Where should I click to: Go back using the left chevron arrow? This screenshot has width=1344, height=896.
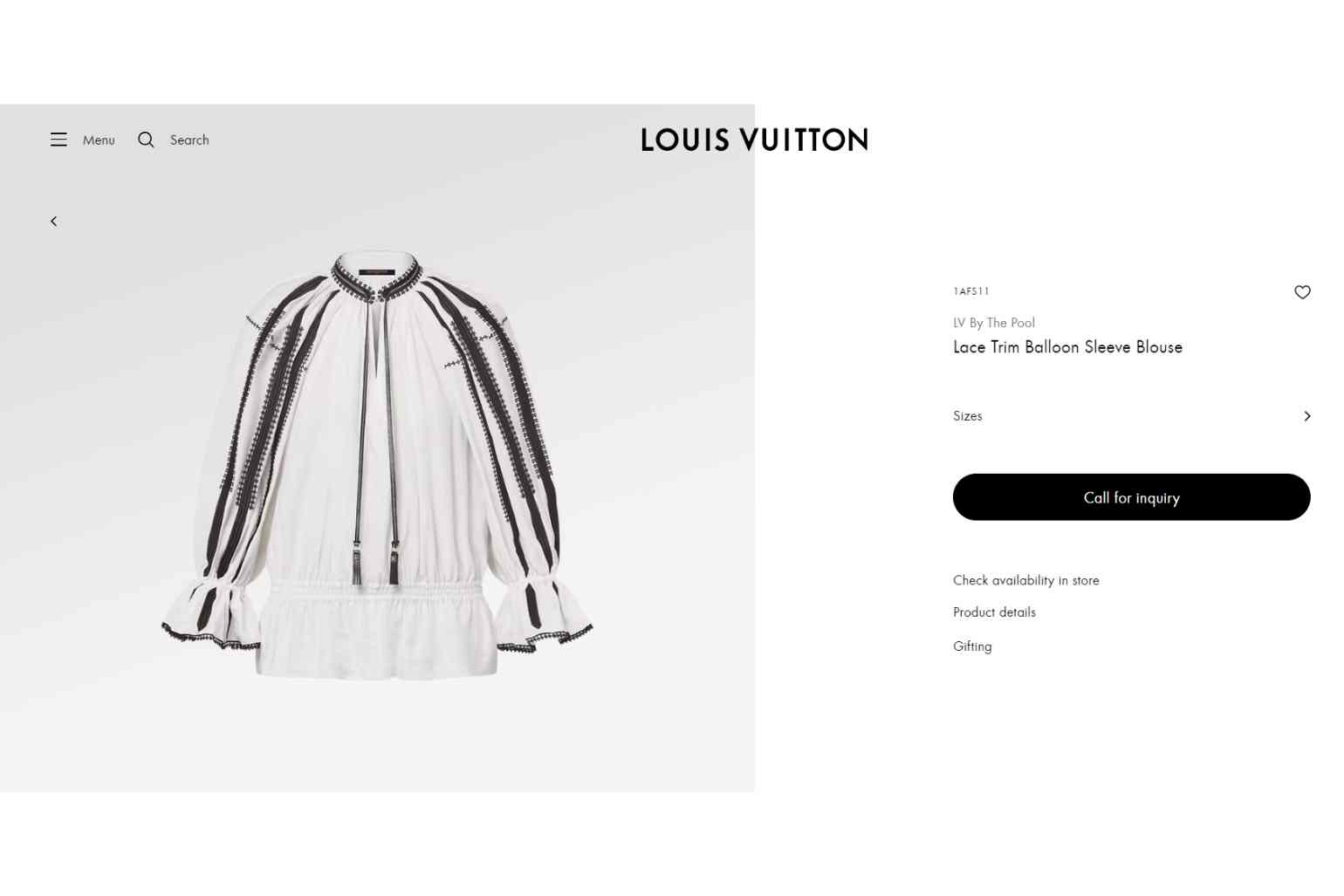54,222
